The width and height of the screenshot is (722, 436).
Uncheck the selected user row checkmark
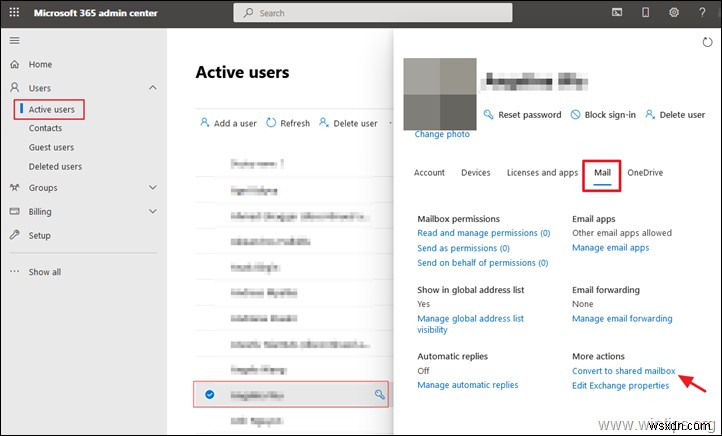point(210,395)
